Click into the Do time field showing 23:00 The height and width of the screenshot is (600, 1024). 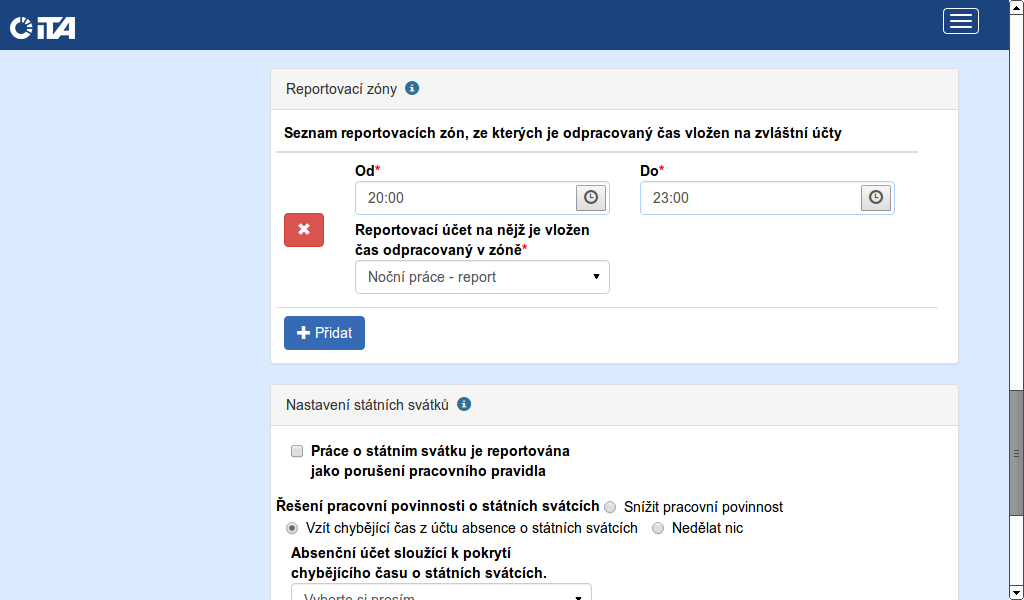(x=750, y=198)
